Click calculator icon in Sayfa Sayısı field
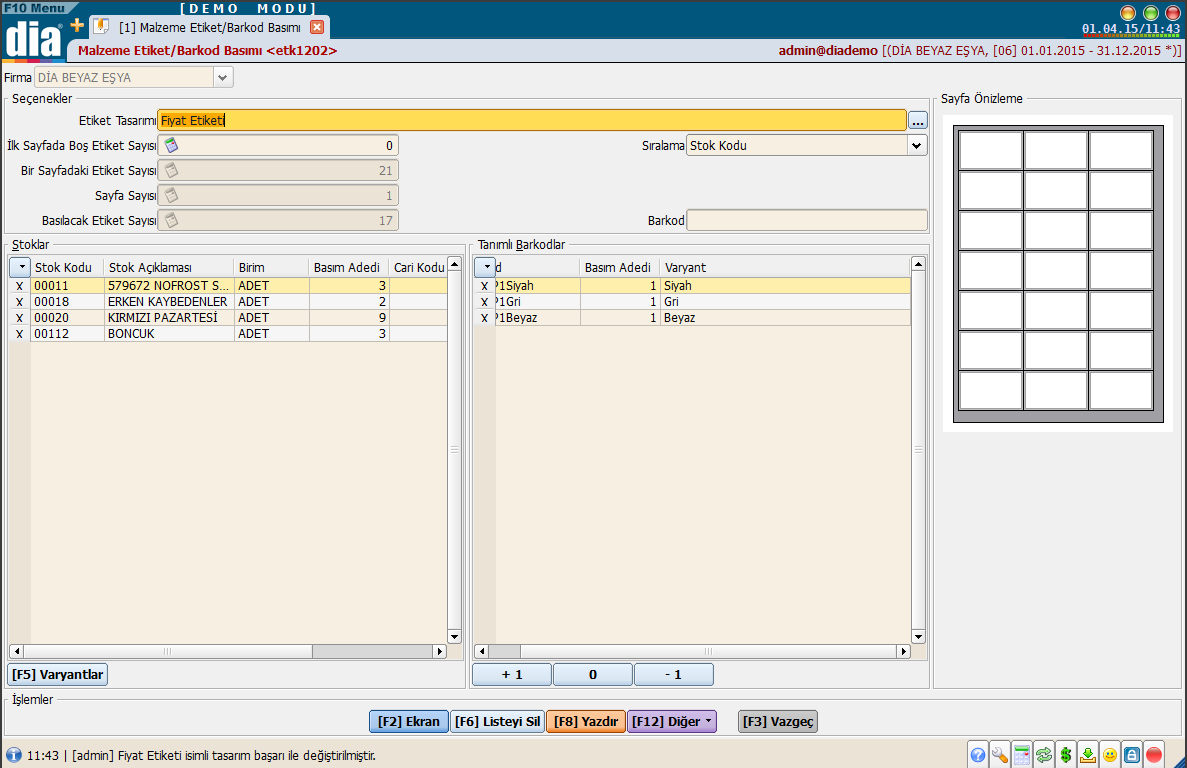 pyautogui.click(x=172, y=195)
